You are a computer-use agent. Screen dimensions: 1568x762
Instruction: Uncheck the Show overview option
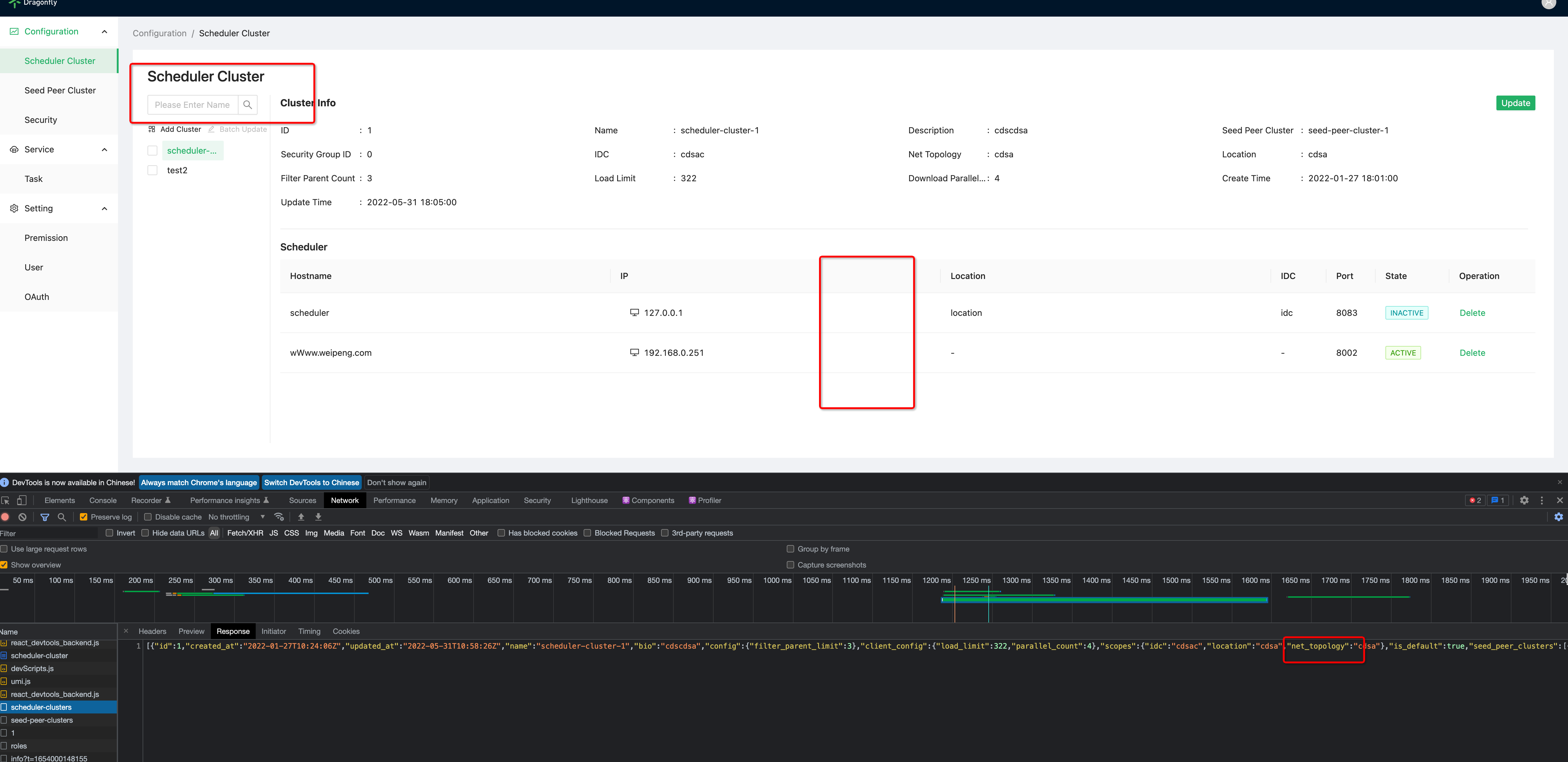pyautogui.click(x=4, y=565)
